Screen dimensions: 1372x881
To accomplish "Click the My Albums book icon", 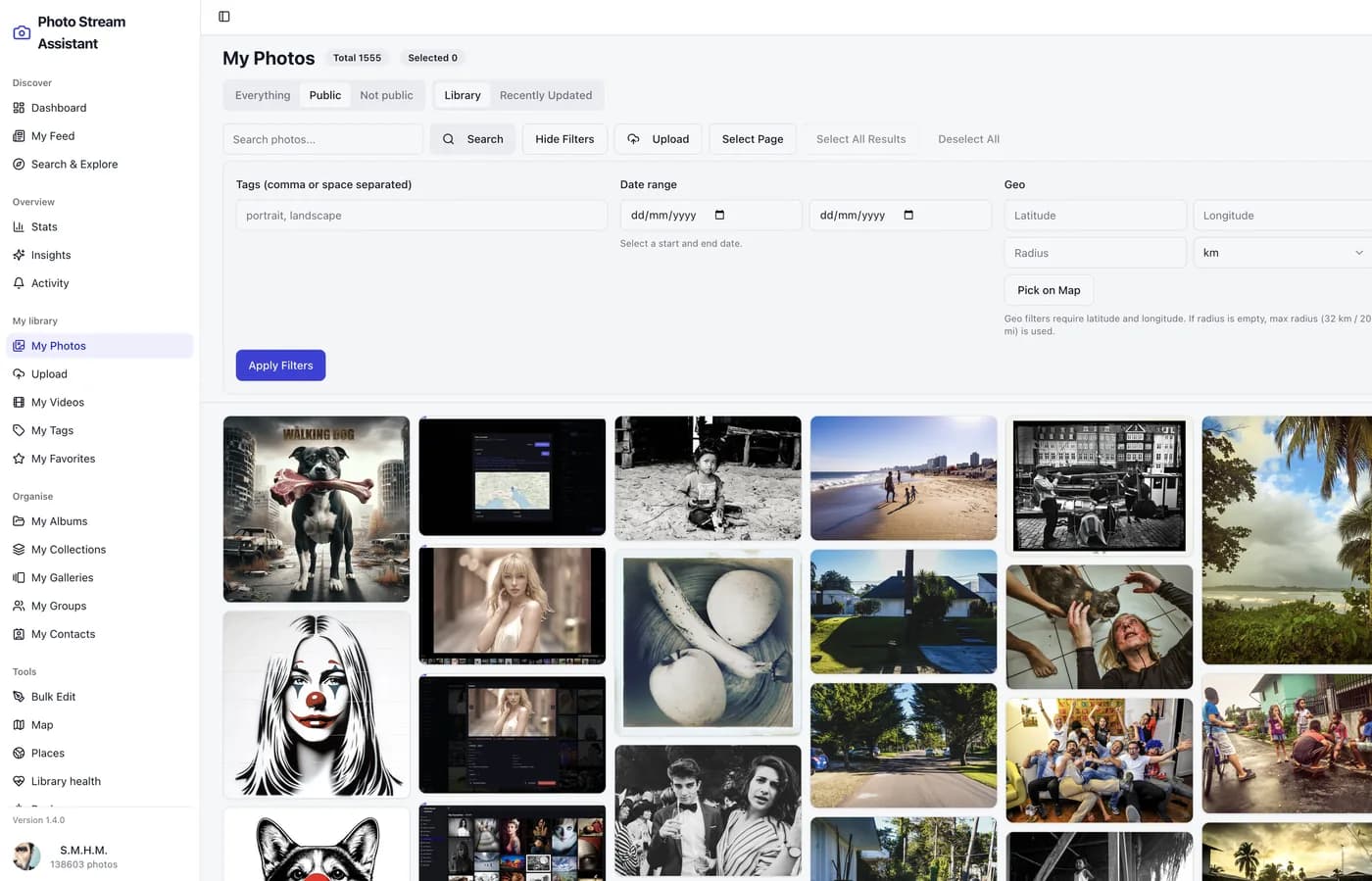I will click(x=19, y=521).
